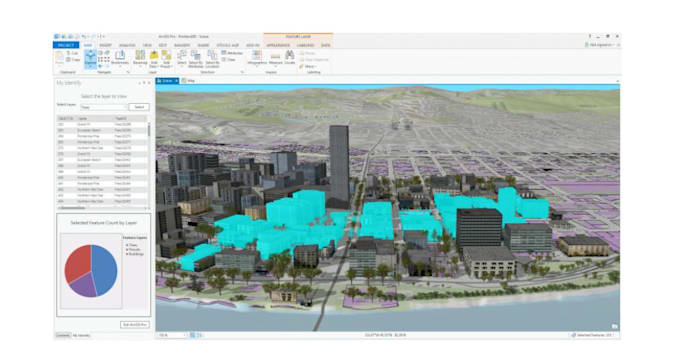Screen dimensions: 680x360
Task: Open the scene scale dropdown
Action: pos(172,335)
